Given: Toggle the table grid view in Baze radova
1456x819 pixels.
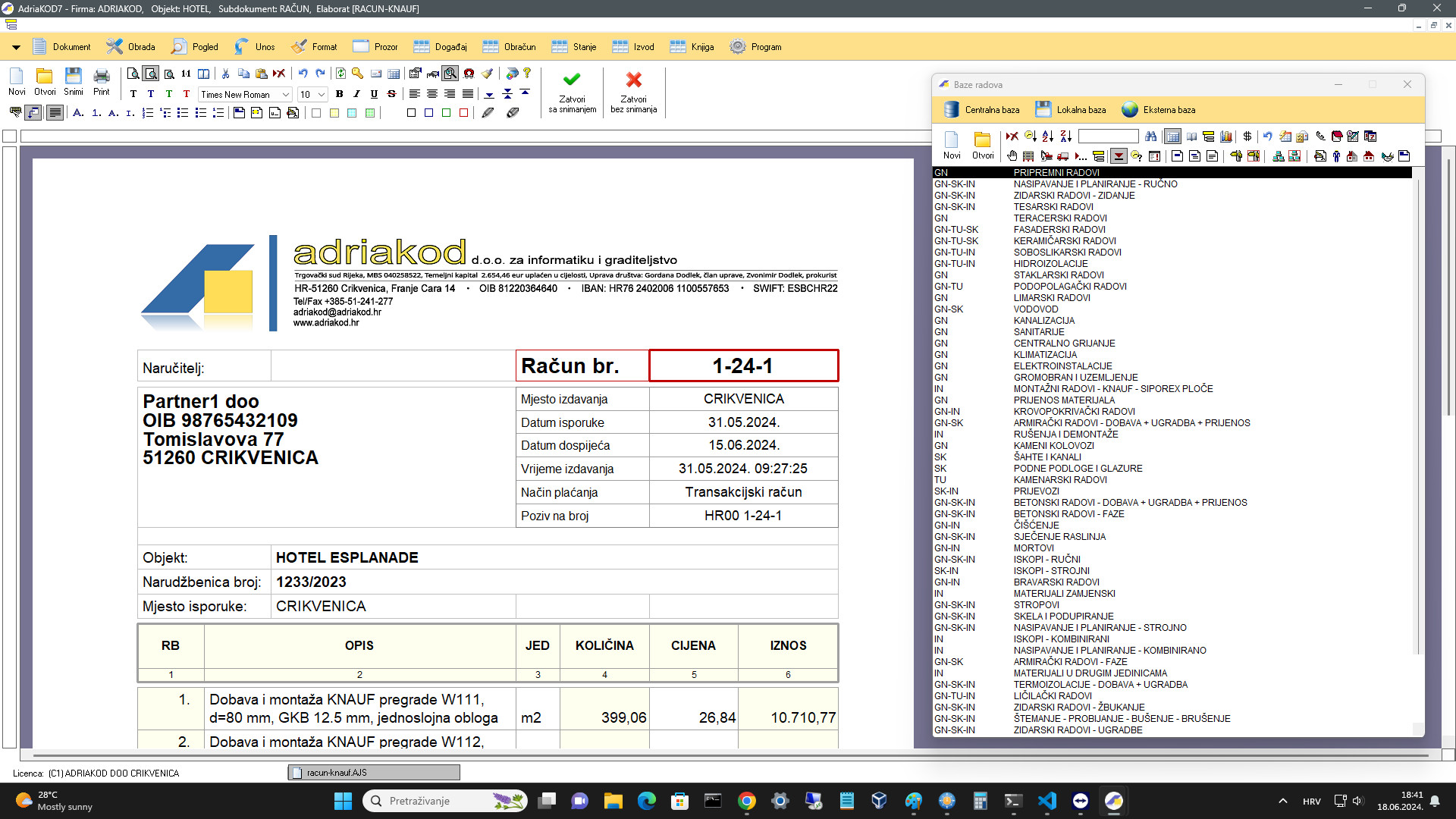Looking at the screenshot, I should pyautogui.click(x=1173, y=136).
